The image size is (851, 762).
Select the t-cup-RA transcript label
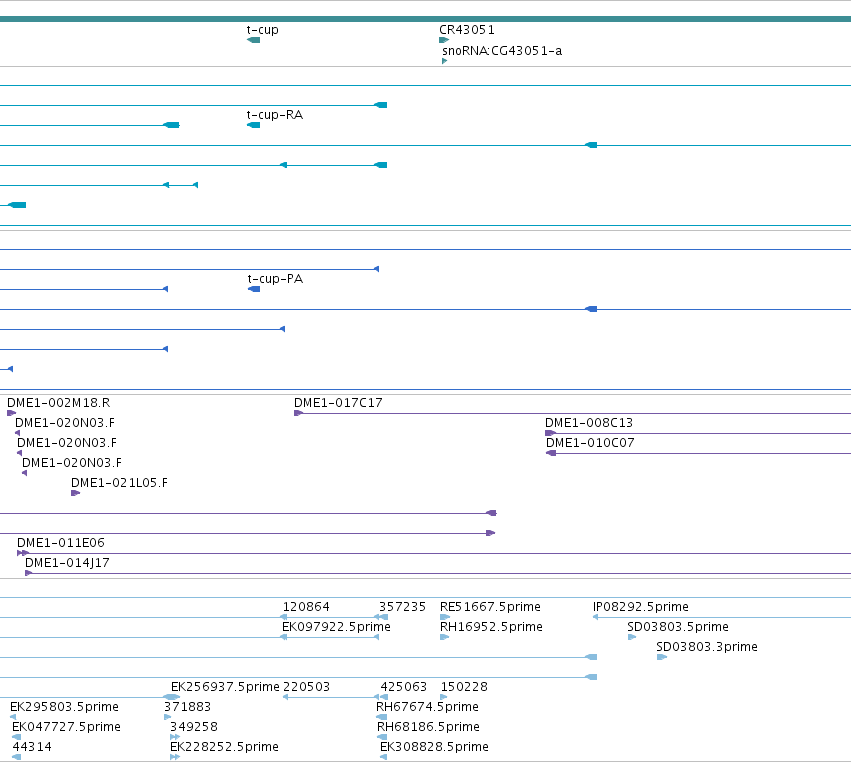tap(275, 115)
